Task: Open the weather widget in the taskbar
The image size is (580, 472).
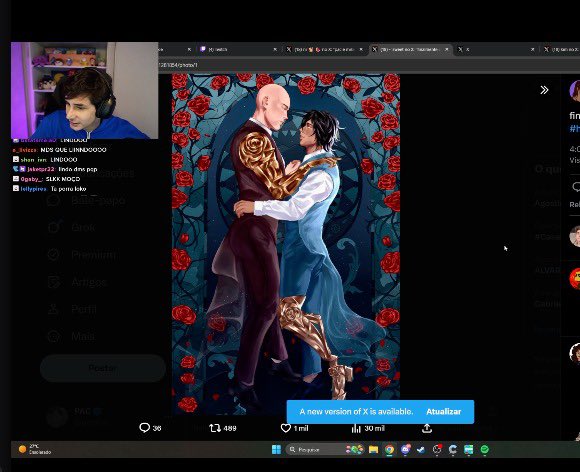Action: [x=34, y=449]
